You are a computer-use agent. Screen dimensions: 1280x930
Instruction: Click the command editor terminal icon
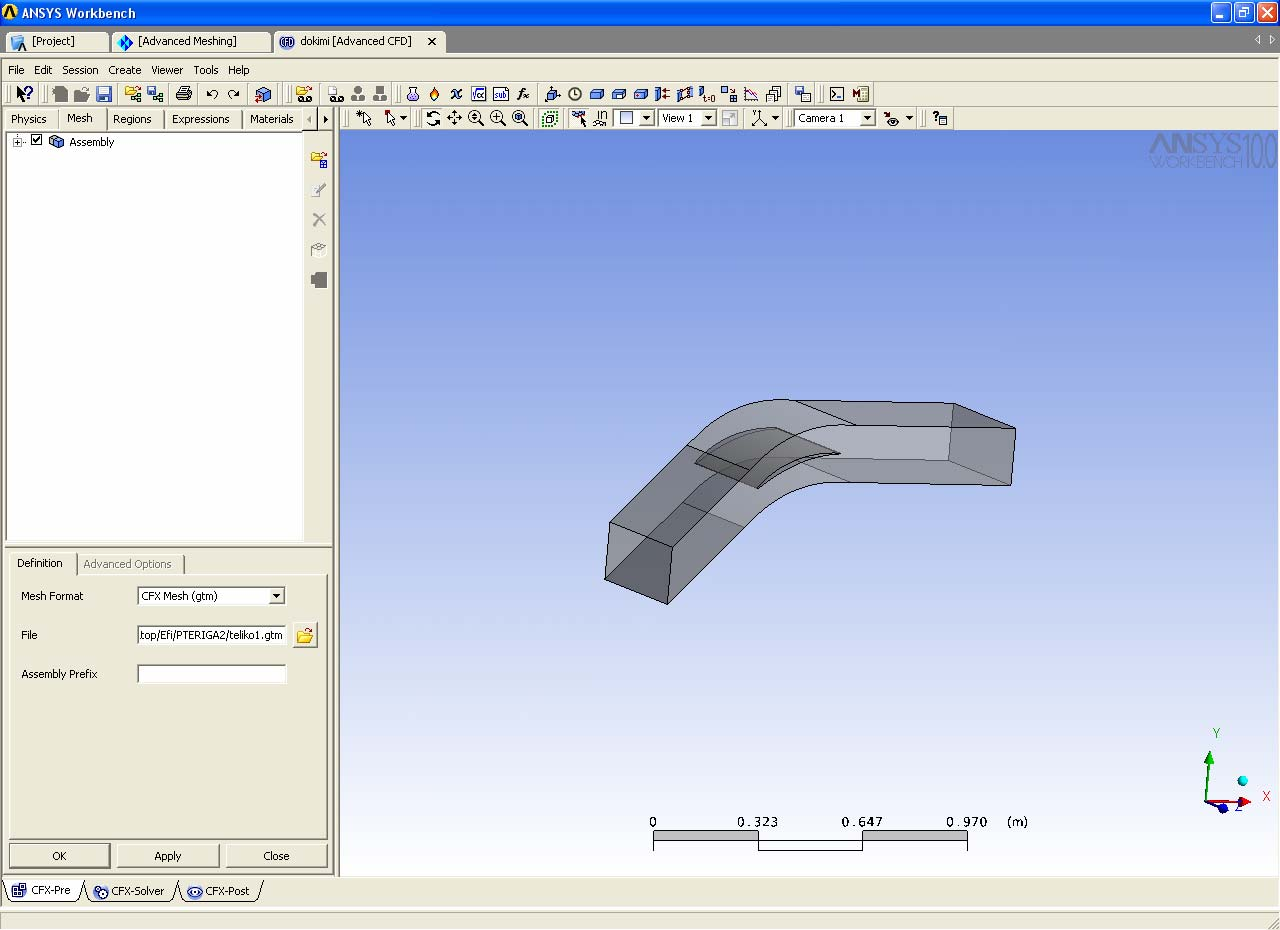pyautogui.click(x=837, y=94)
